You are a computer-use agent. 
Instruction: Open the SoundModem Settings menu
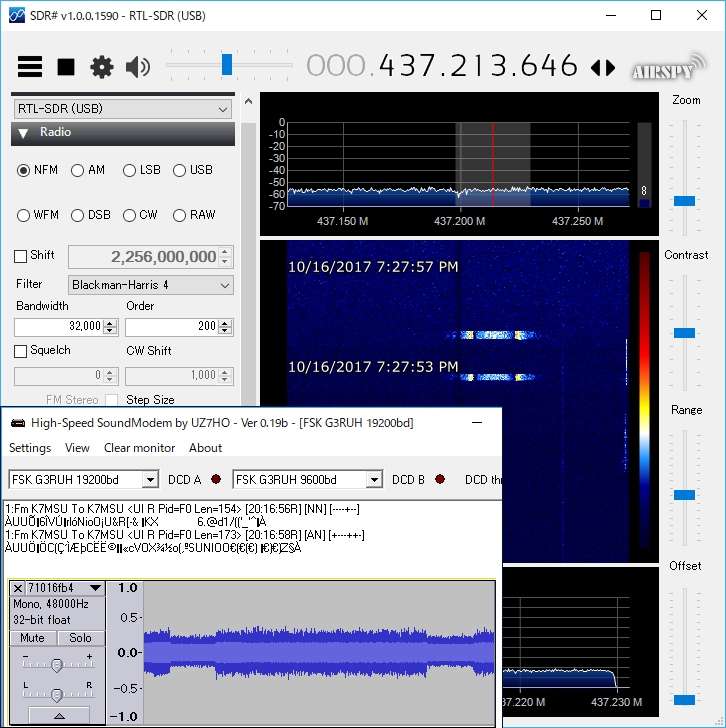(30, 448)
